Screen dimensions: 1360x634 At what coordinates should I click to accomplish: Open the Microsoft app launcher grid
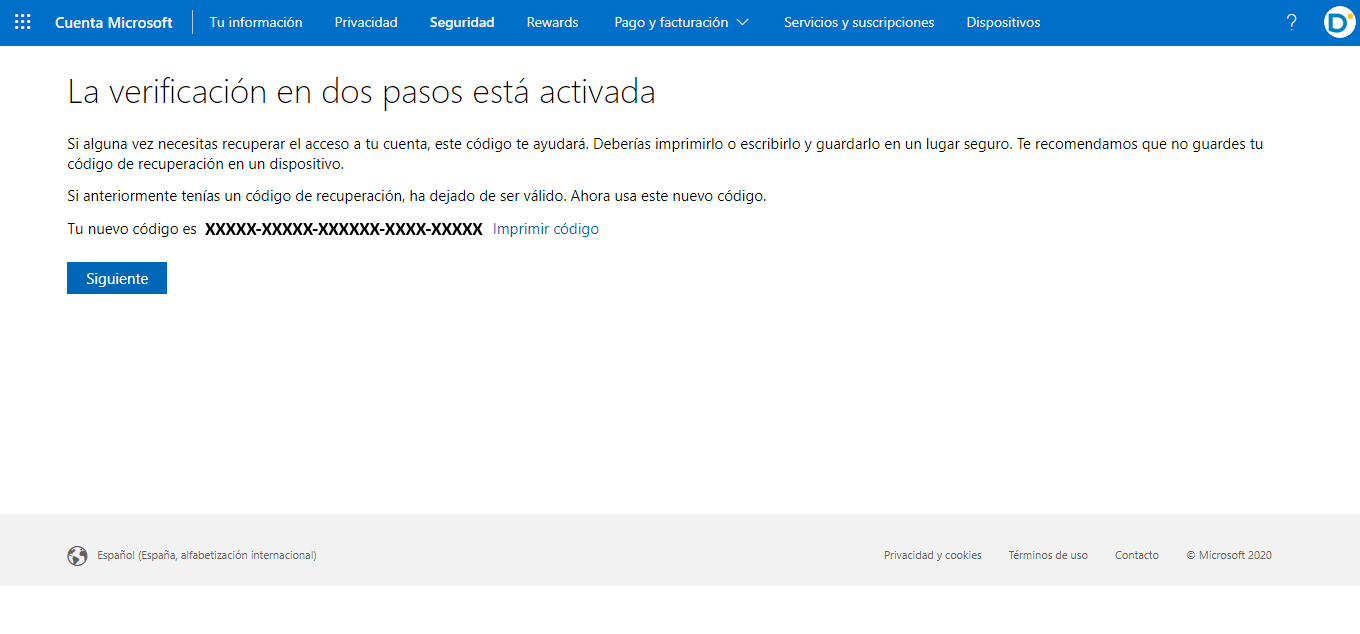point(22,22)
